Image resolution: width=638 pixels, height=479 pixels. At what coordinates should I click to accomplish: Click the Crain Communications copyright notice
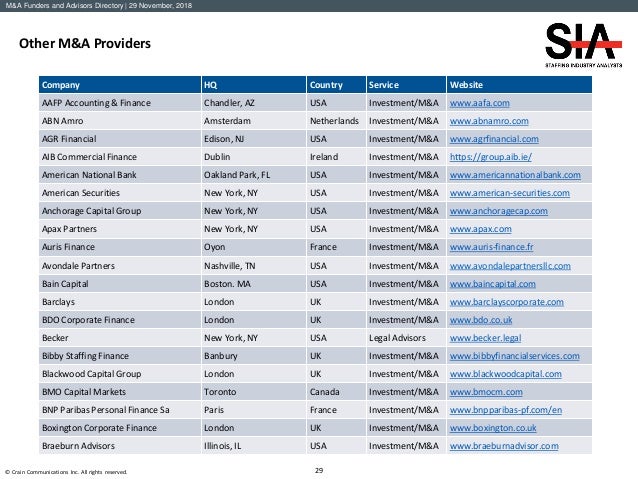(x=66, y=472)
